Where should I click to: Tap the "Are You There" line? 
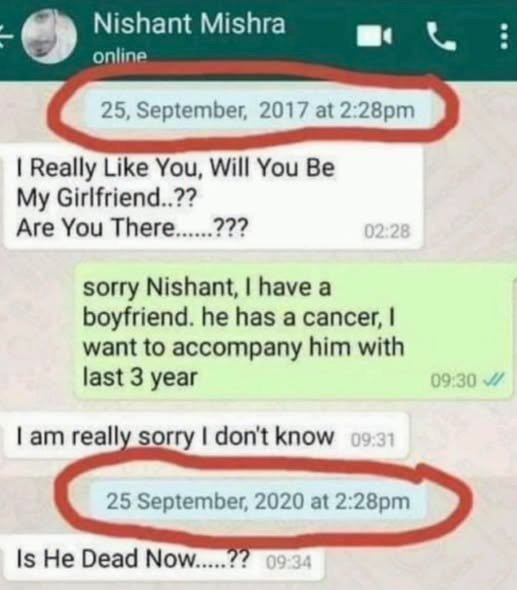(132, 228)
